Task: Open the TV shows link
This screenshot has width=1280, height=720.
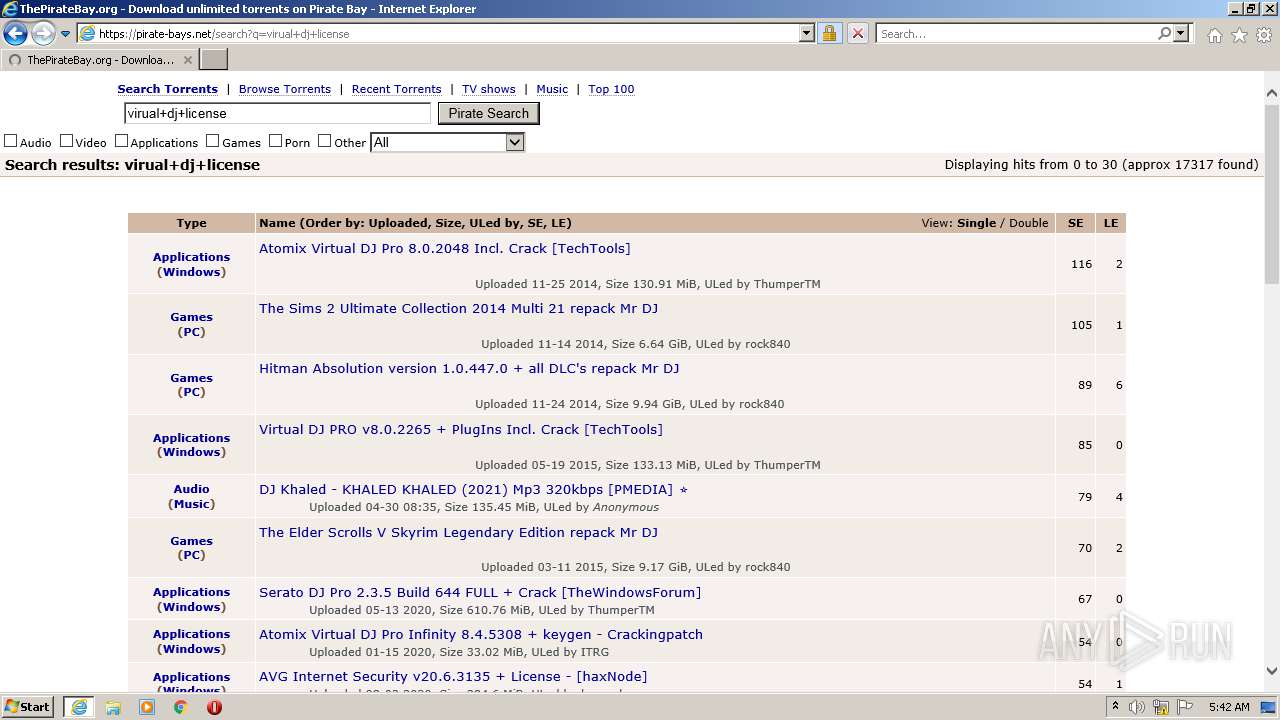Action: (x=488, y=89)
